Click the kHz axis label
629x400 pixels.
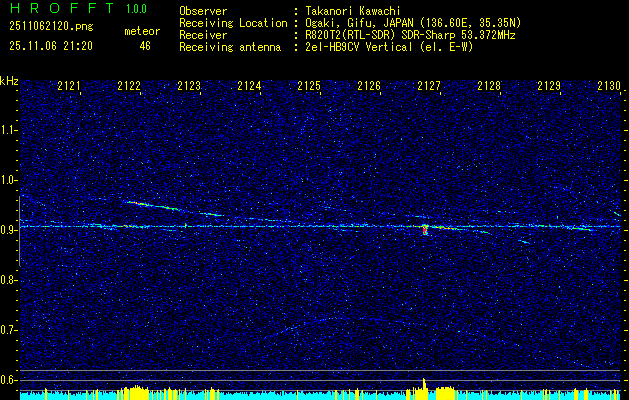click(9, 81)
